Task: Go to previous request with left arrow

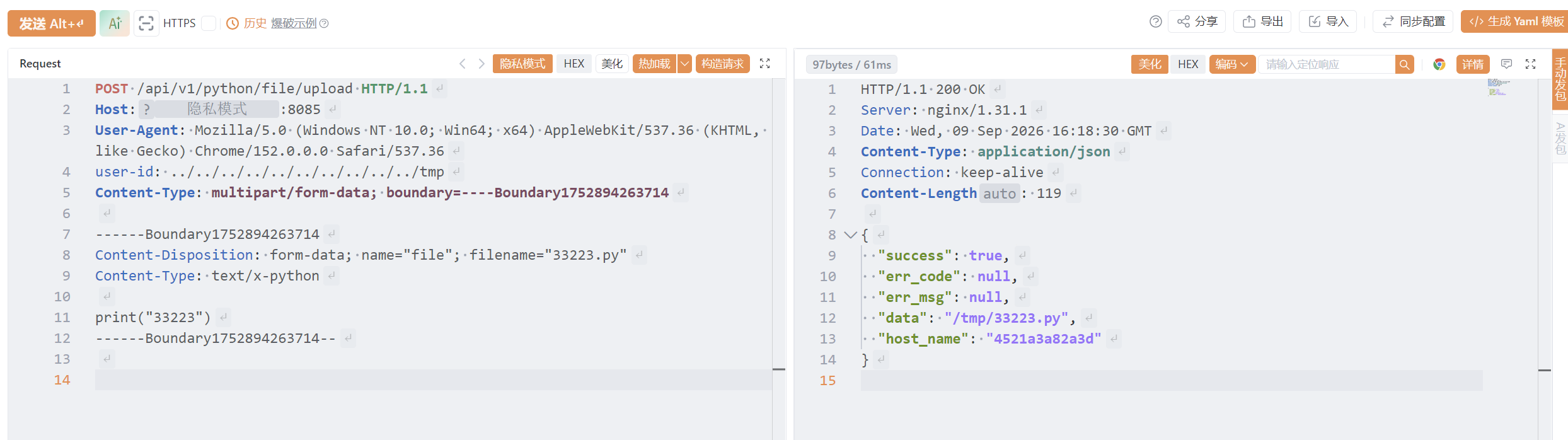Action: click(x=463, y=64)
